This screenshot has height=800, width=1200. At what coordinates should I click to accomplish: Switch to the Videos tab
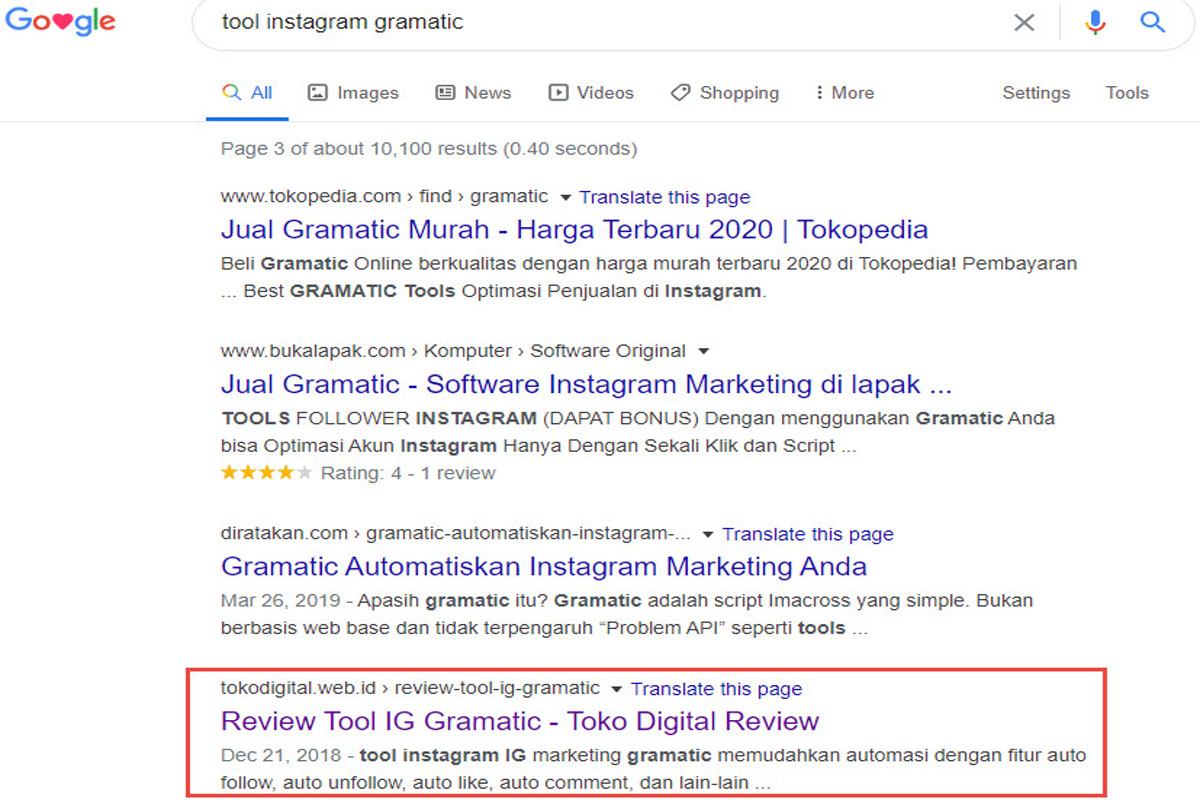tap(591, 93)
